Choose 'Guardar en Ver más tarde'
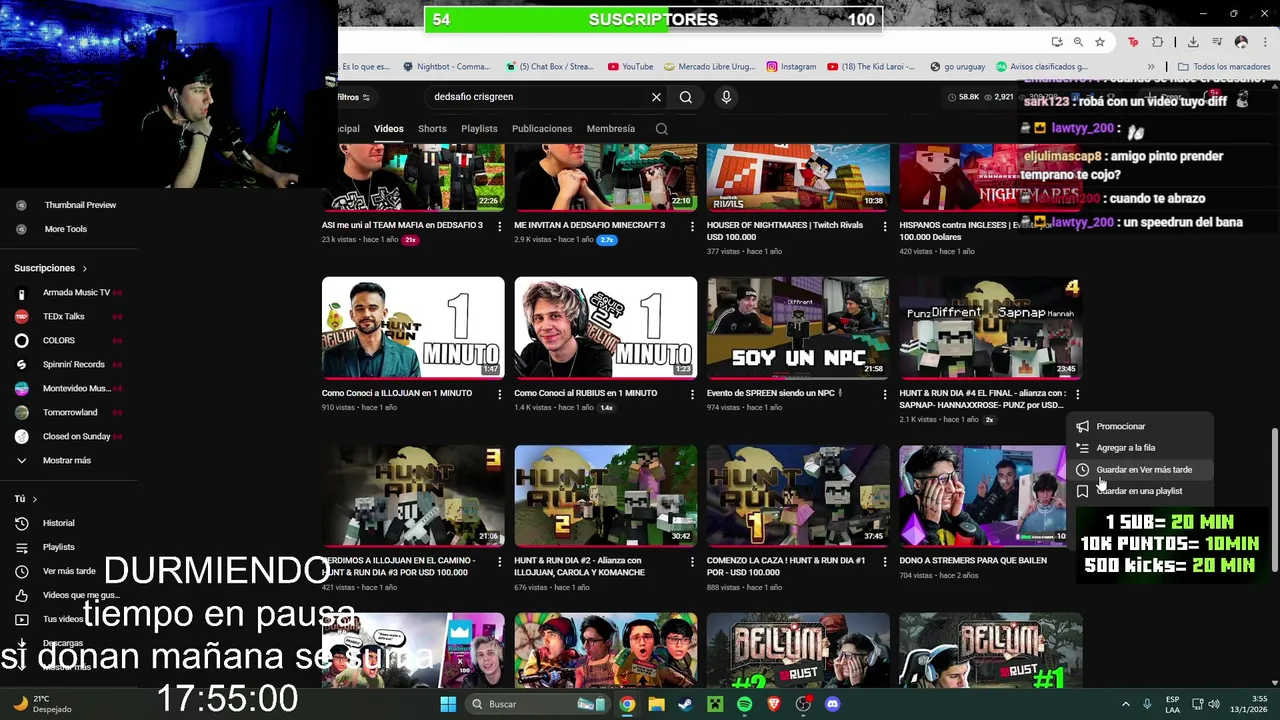 click(1138, 470)
